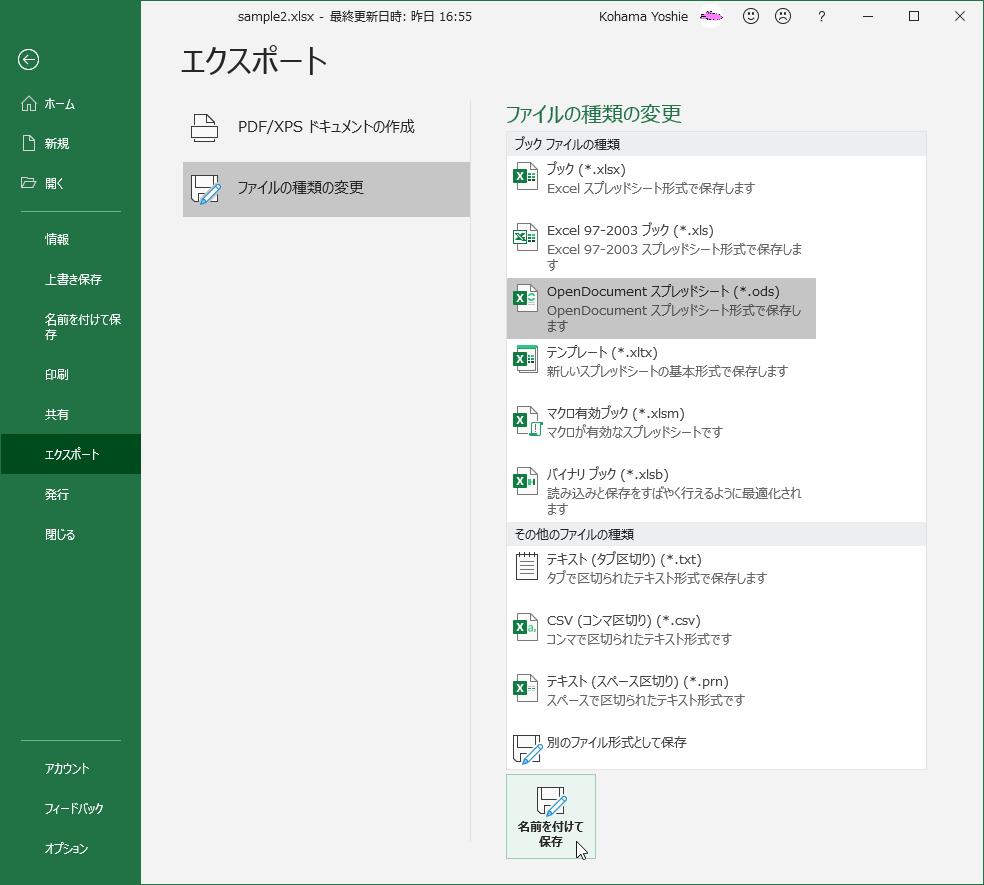Image resolution: width=984 pixels, height=885 pixels.
Task: Click the 新規 label in sidebar
Action: tap(56, 144)
